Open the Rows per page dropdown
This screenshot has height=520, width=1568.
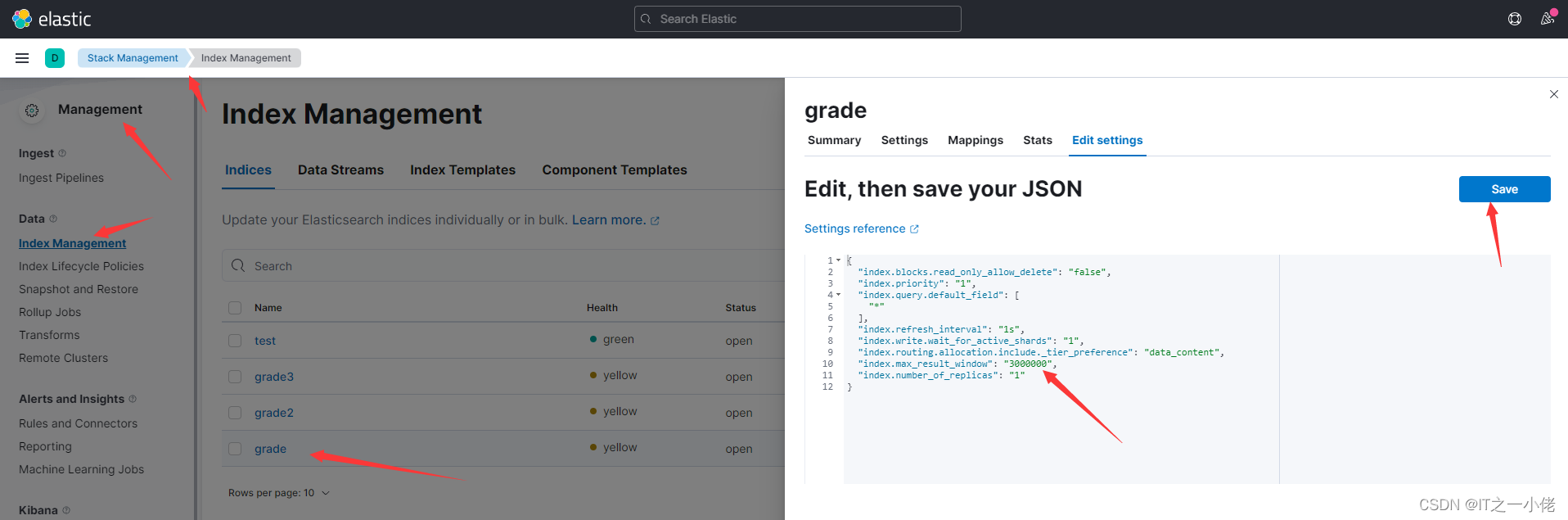point(279,493)
